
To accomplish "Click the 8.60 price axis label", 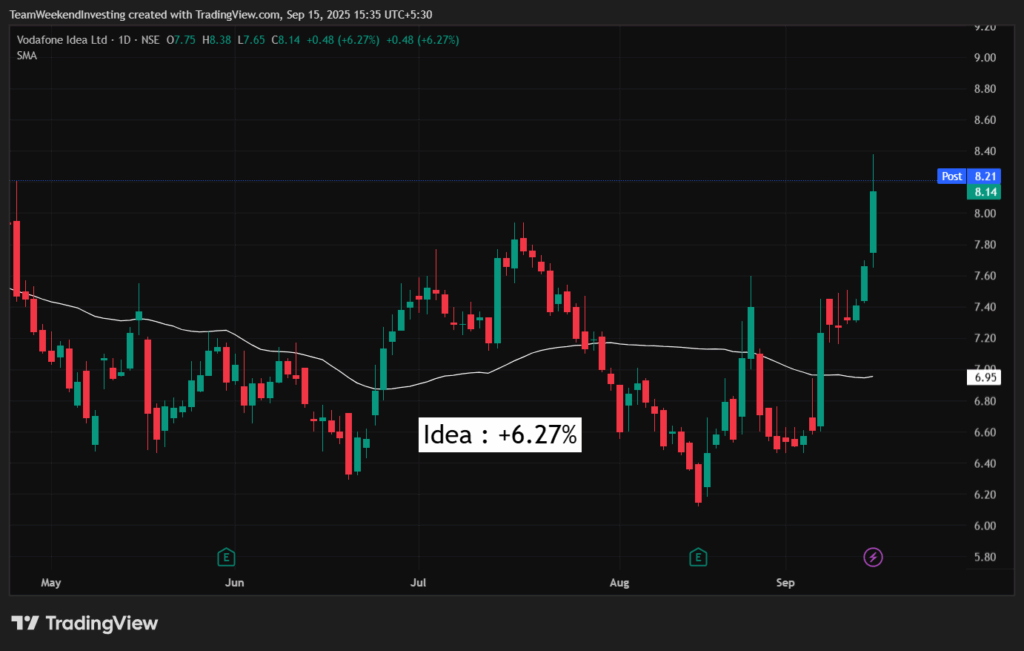I will 985,120.
